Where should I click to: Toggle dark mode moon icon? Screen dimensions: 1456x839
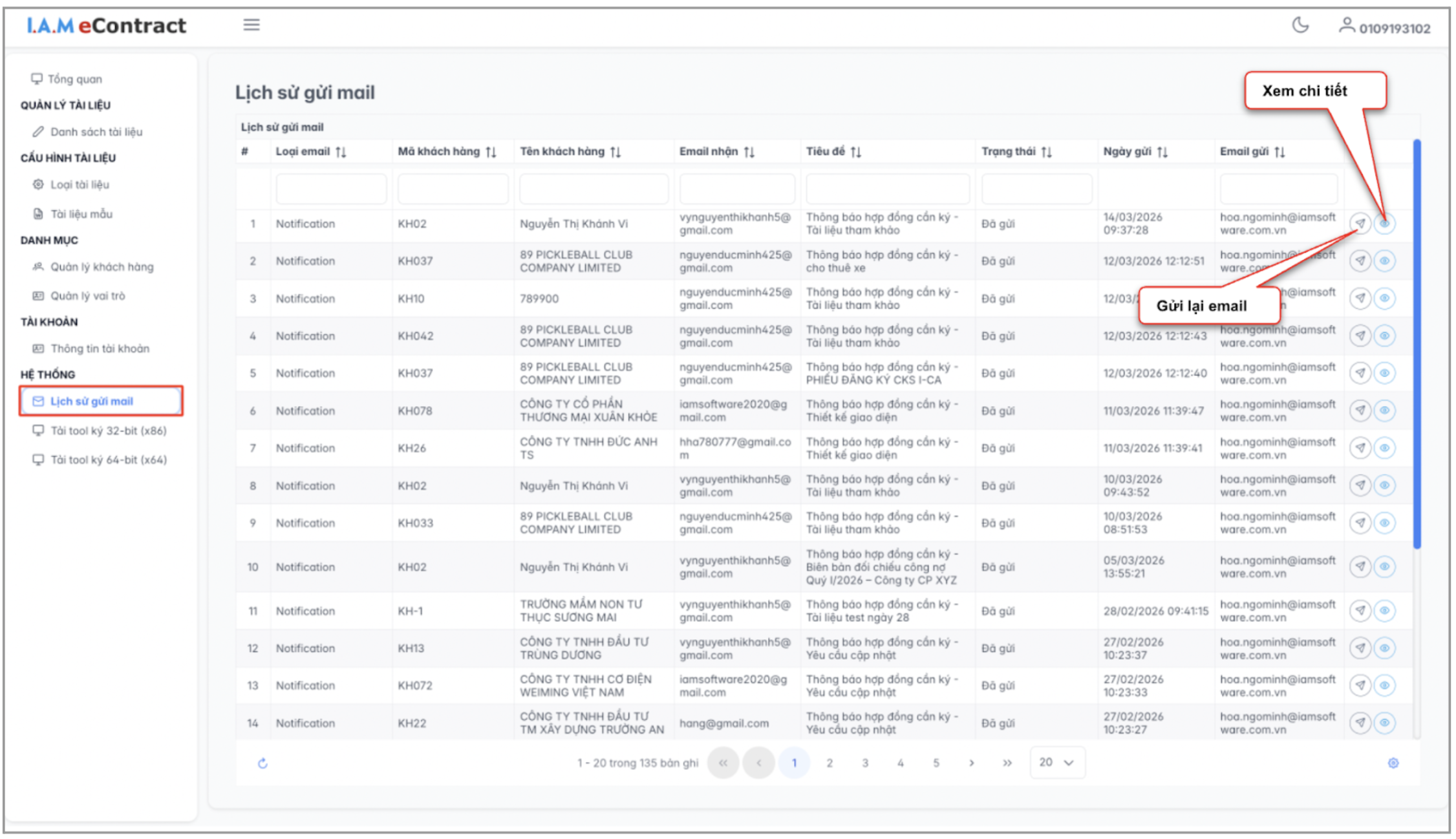click(1300, 26)
